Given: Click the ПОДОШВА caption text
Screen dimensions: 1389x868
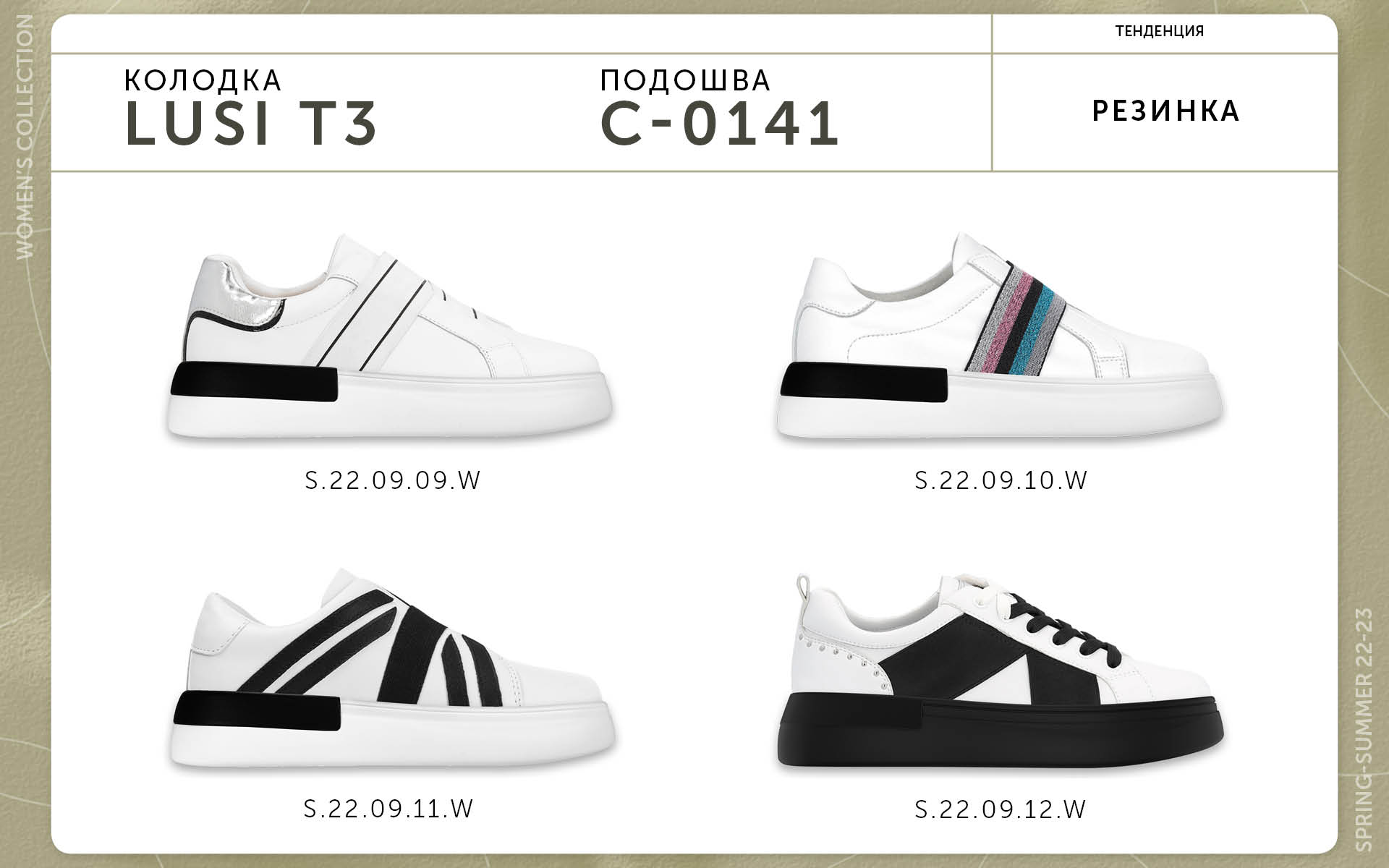Looking at the screenshot, I should point(685,80).
